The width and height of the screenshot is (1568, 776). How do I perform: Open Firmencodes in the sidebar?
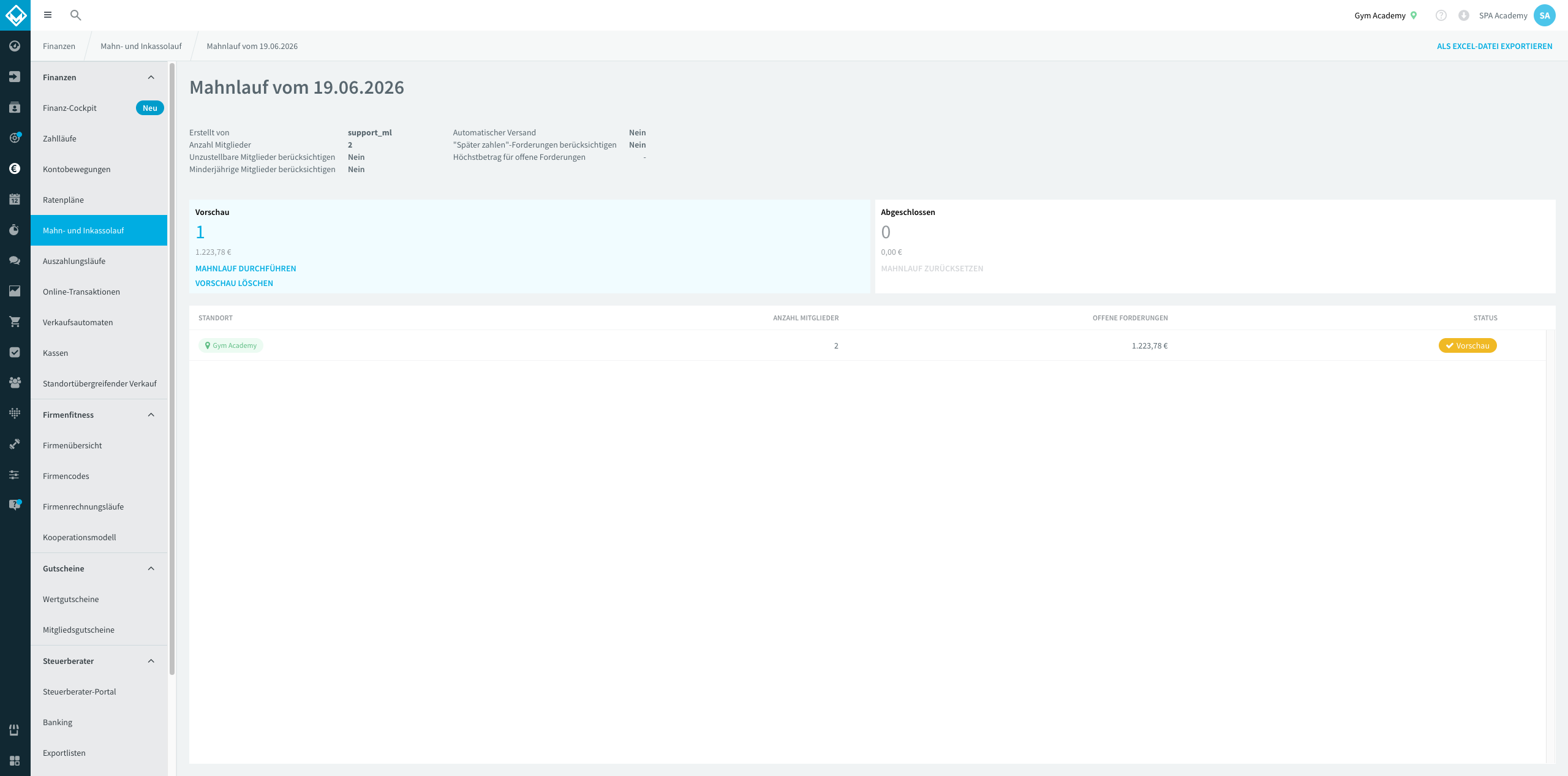tap(99, 476)
